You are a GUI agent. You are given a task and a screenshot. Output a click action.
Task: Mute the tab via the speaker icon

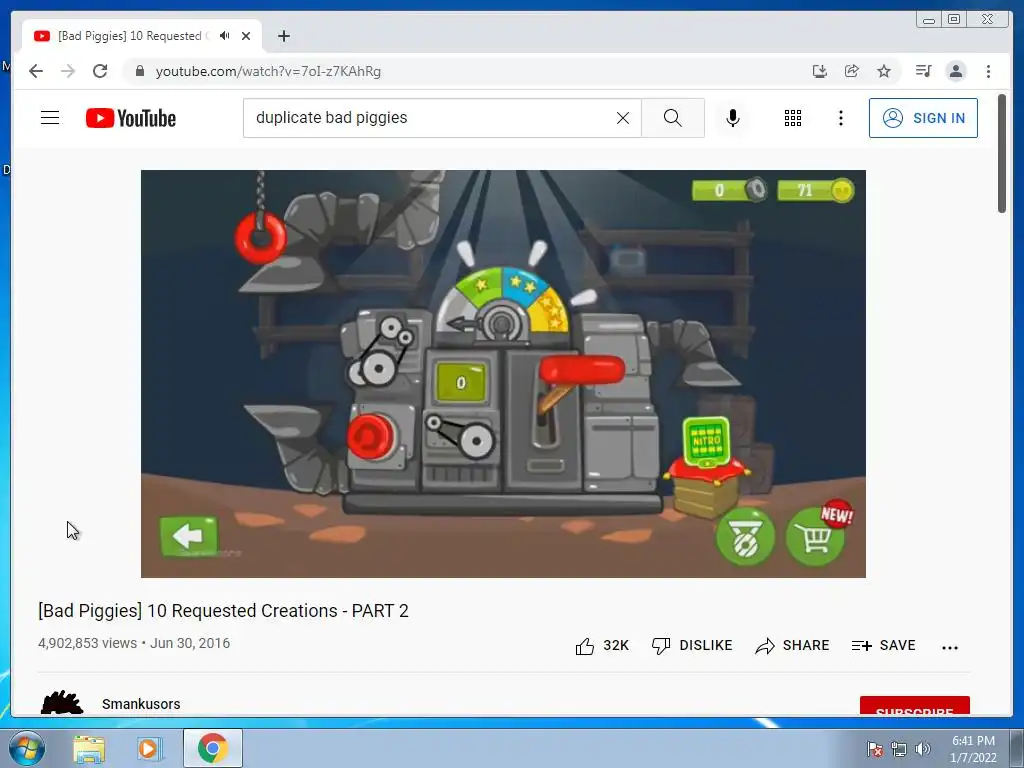point(225,36)
